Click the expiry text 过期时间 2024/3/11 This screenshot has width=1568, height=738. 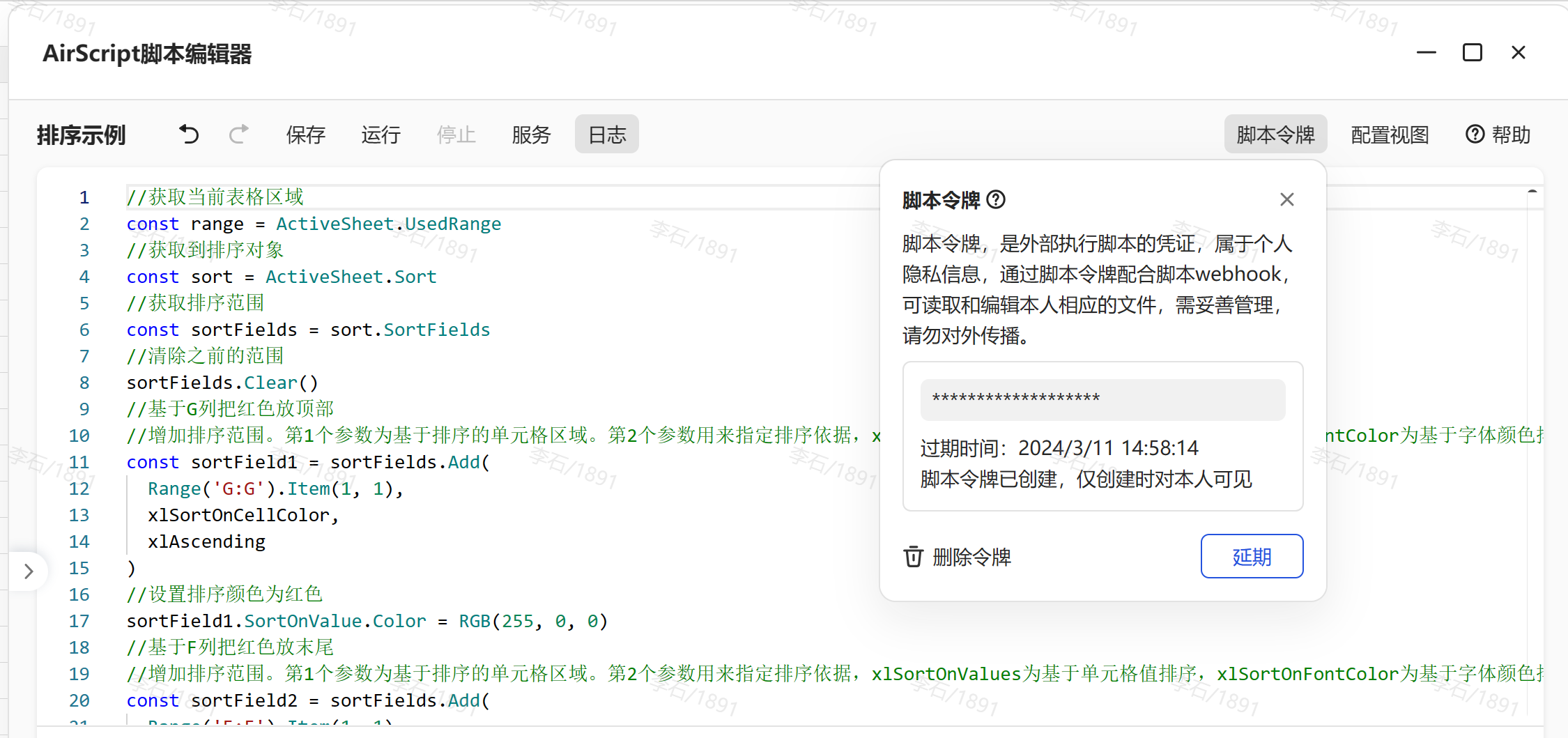point(1059,448)
